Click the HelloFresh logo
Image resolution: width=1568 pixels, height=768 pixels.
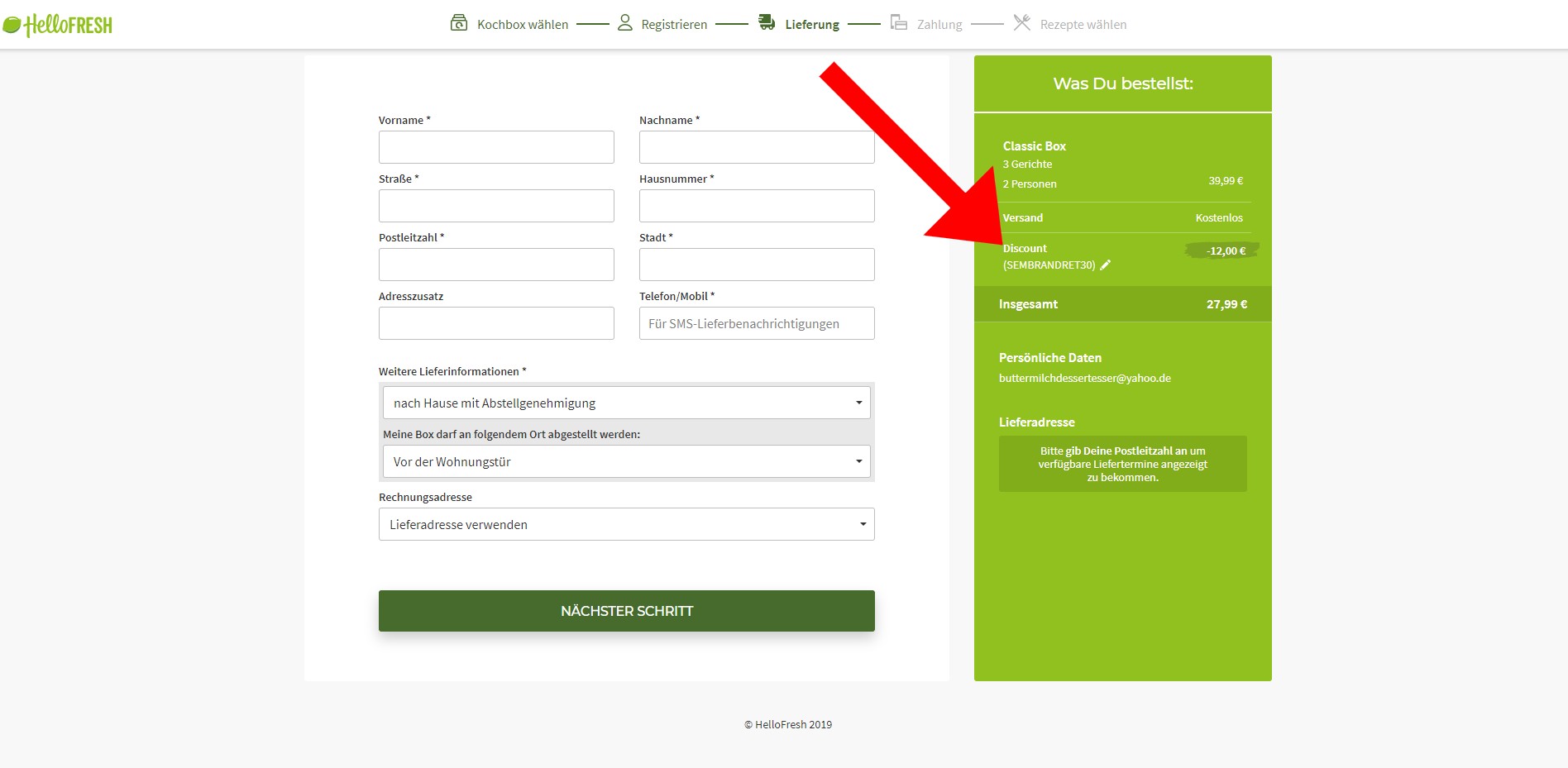click(x=58, y=23)
